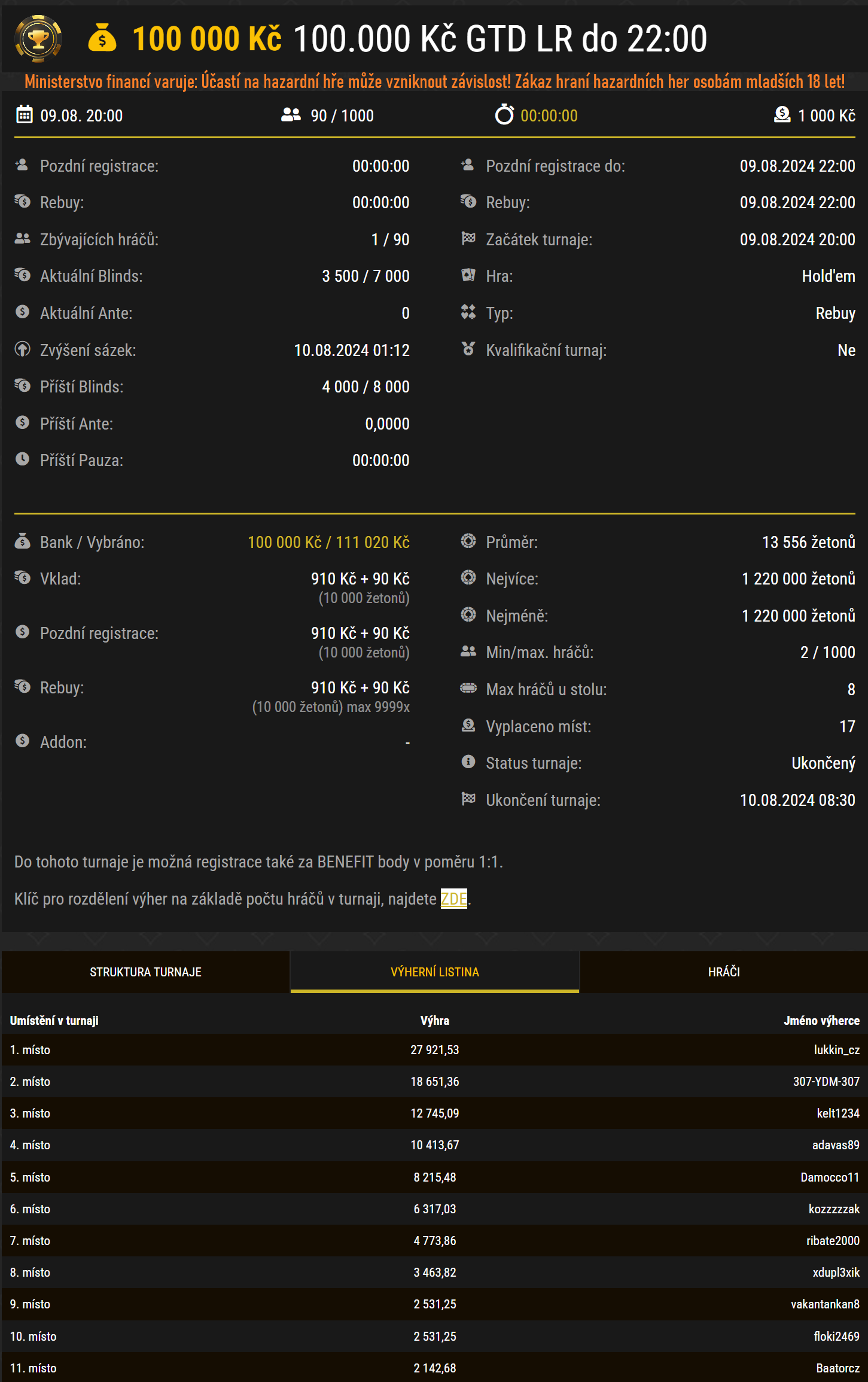Screen dimensions: 868x1382
Task: Select the 2. místo row with 307-YDM-307
Action: tap(434, 1082)
